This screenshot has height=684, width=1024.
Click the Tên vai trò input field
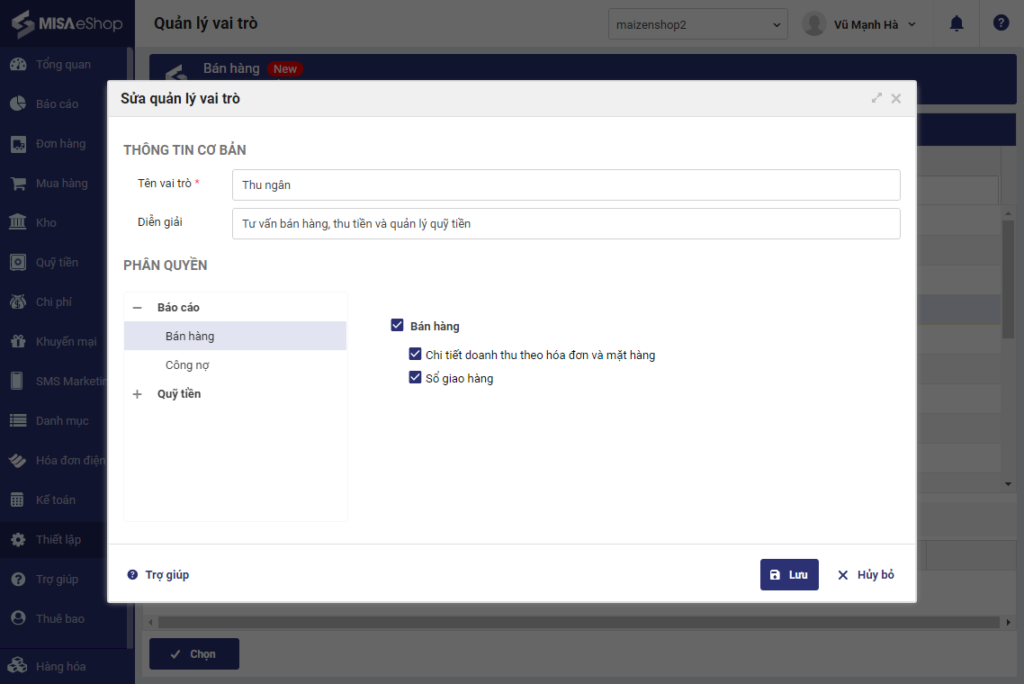tap(566, 185)
